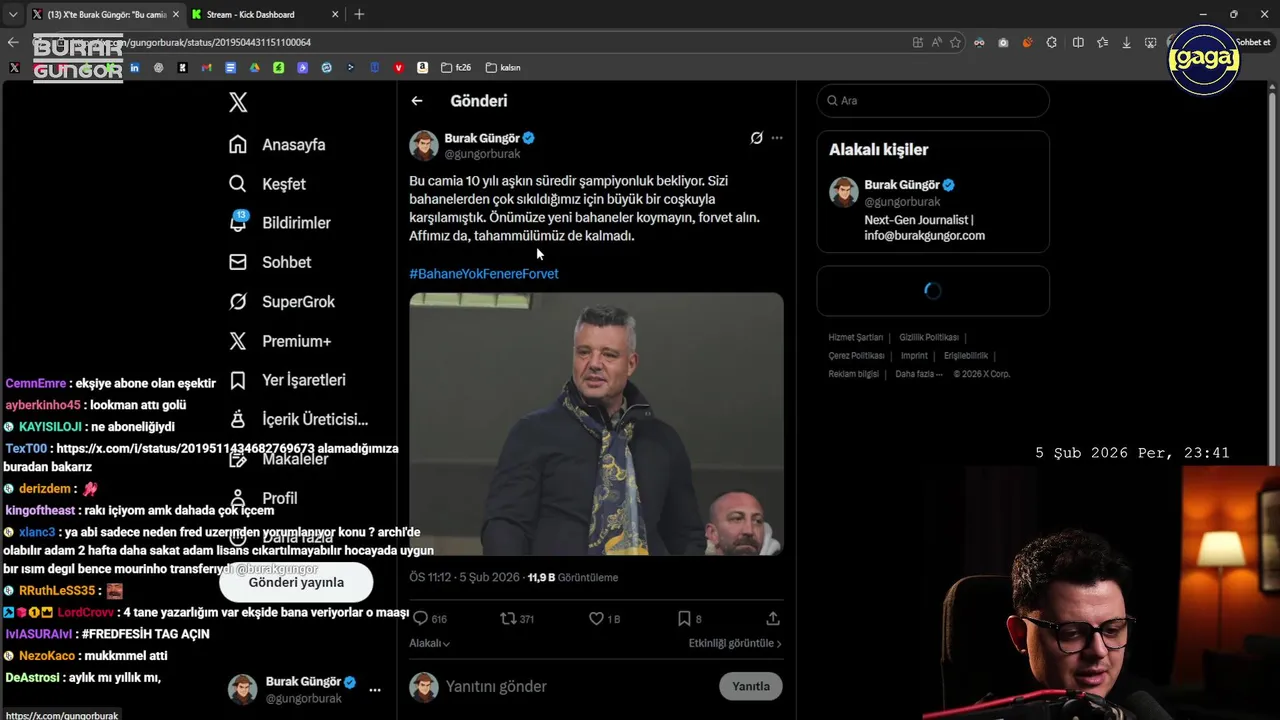Open the kalsın bookmarks folder
1280x720 pixels.
pyautogui.click(x=503, y=68)
